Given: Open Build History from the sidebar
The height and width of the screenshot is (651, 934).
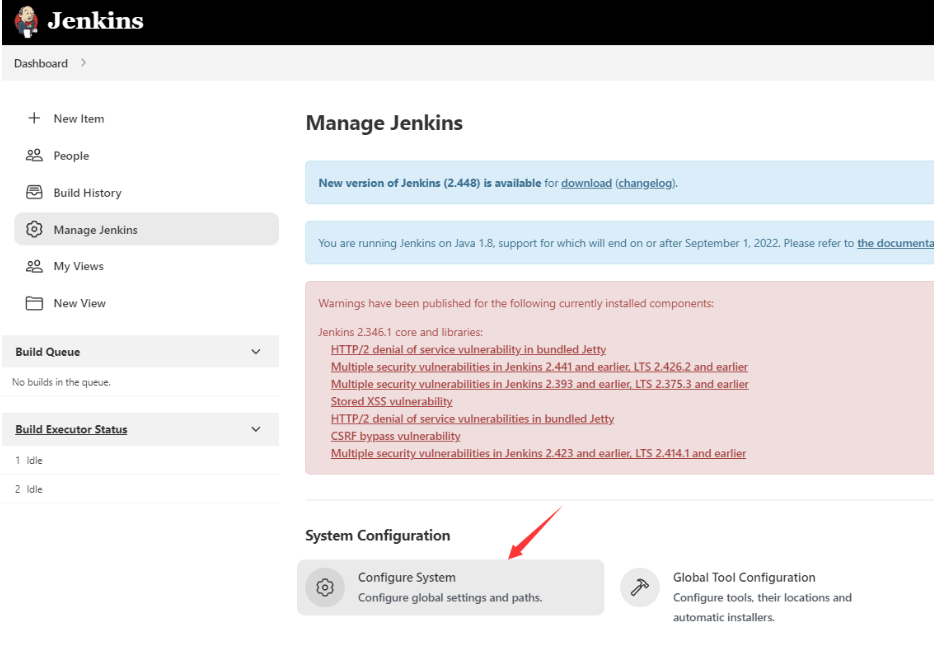Looking at the screenshot, I should [87, 192].
